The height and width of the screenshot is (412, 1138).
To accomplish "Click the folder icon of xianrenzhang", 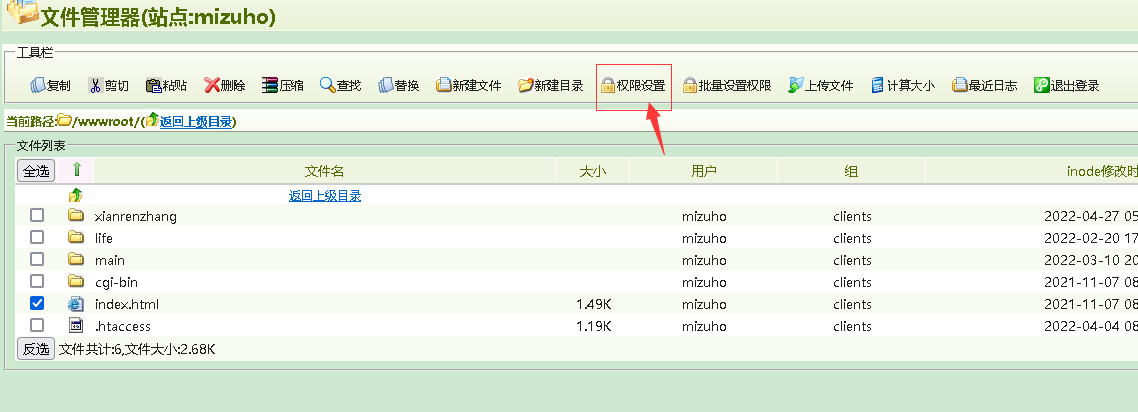I will pyautogui.click(x=75, y=215).
